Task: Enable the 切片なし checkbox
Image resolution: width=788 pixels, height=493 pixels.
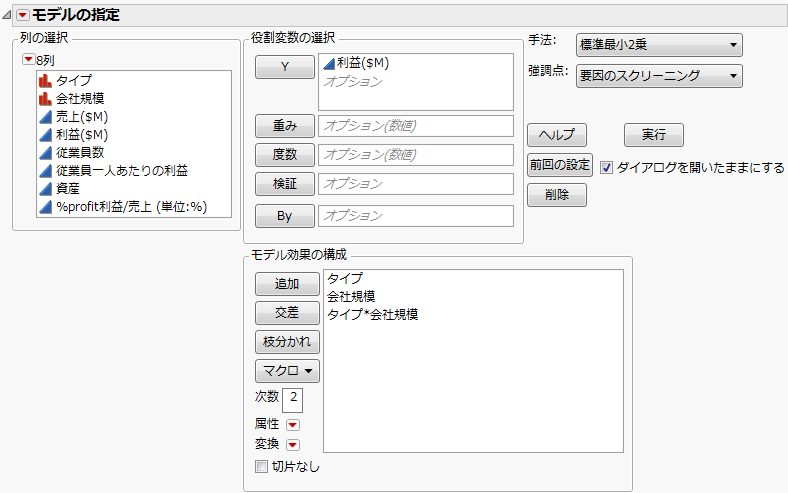Action: point(262,466)
